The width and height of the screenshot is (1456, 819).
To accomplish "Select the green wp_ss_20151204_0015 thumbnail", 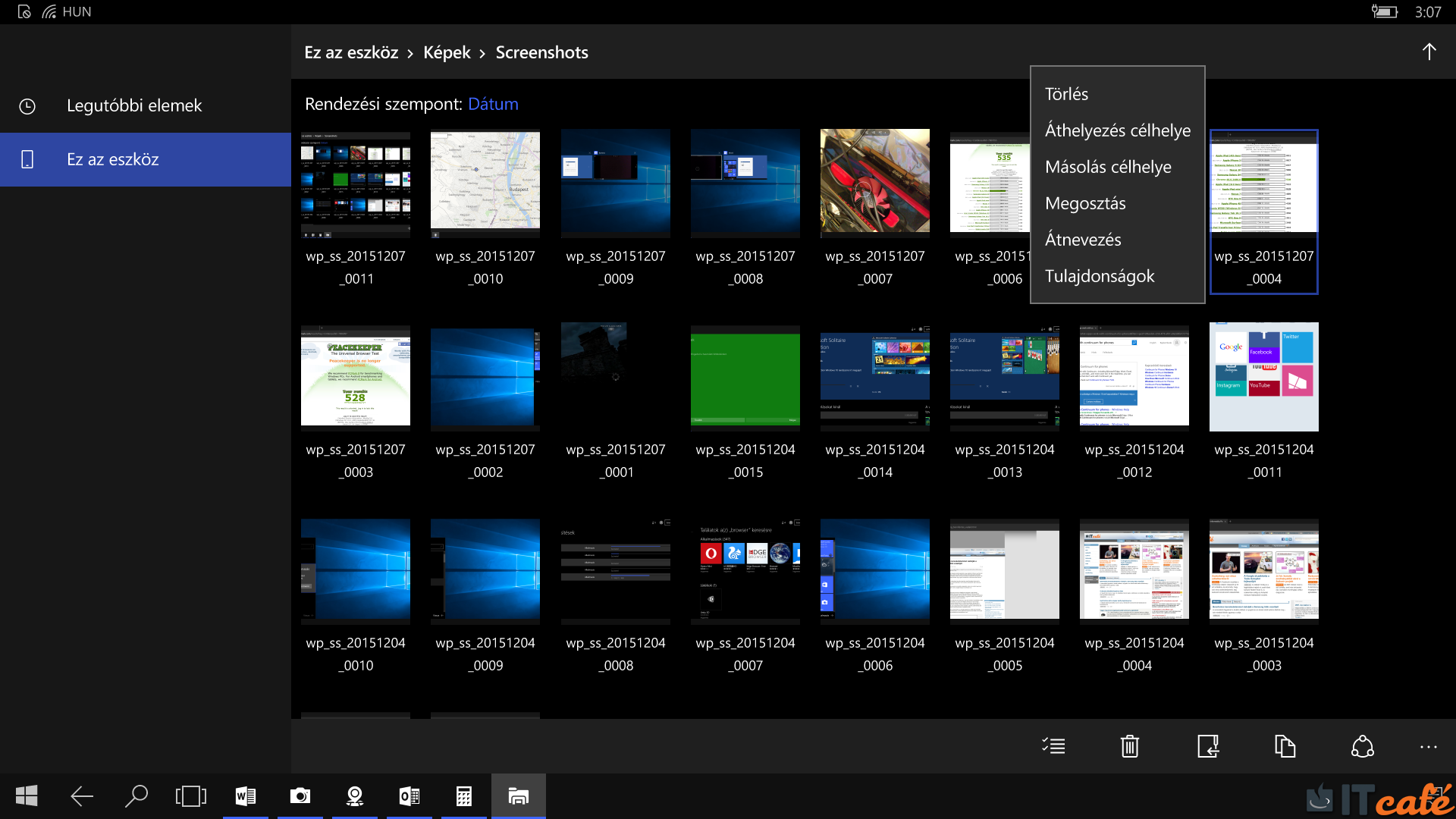I will tap(745, 377).
